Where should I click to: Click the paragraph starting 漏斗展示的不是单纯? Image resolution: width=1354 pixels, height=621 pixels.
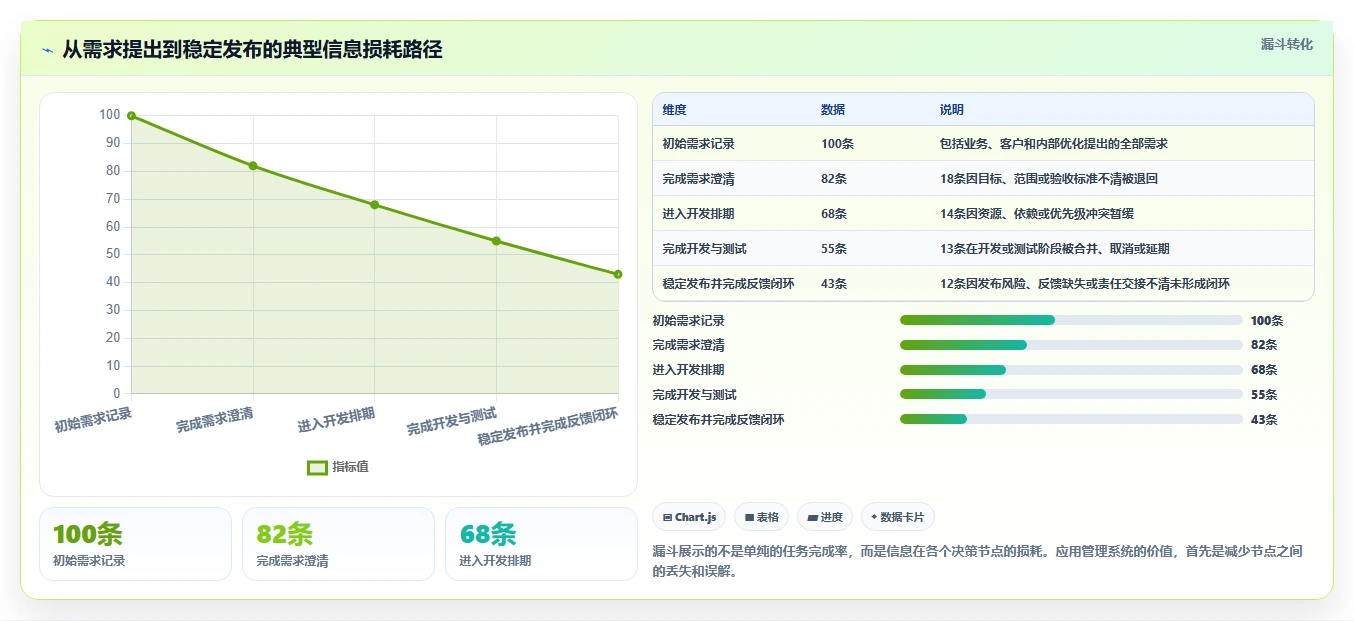(x=977, y=561)
